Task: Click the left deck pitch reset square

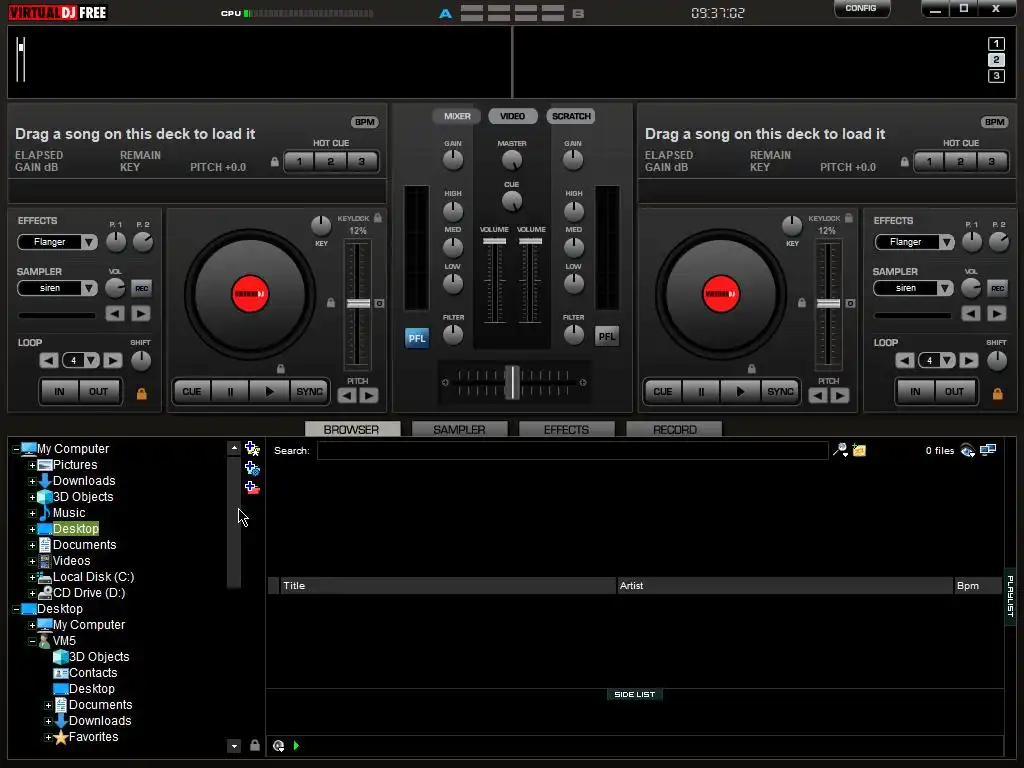Action: (x=379, y=304)
